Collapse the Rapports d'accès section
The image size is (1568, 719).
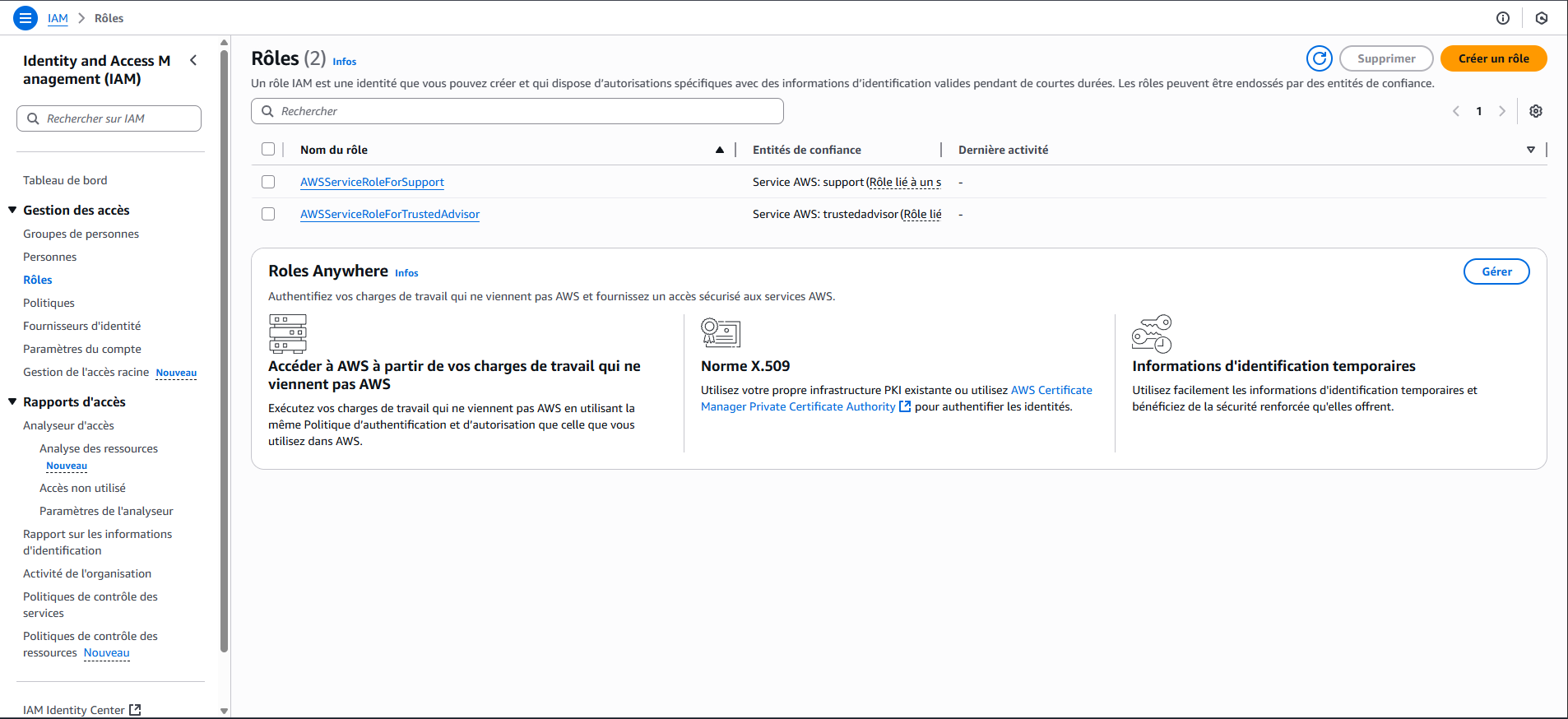(x=12, y=401)
